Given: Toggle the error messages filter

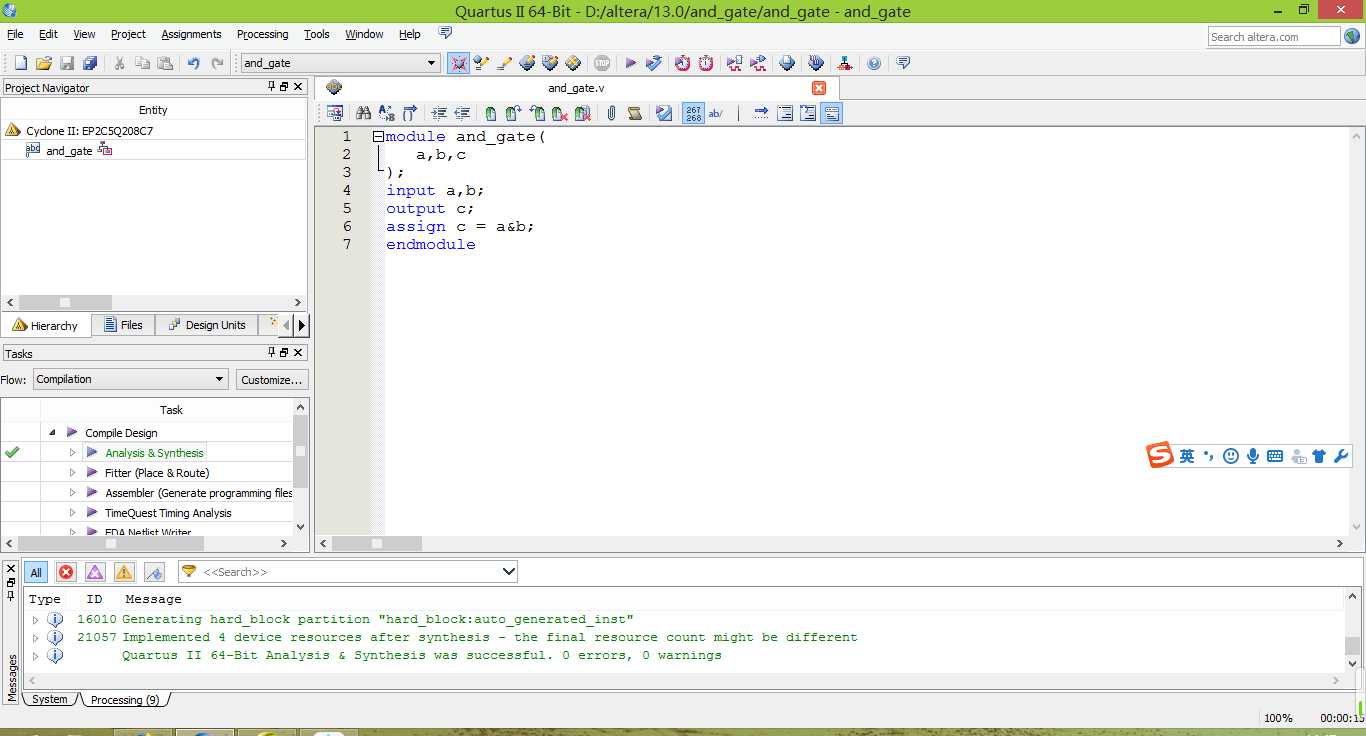Looking at the screenshot, I should (66, 572).
